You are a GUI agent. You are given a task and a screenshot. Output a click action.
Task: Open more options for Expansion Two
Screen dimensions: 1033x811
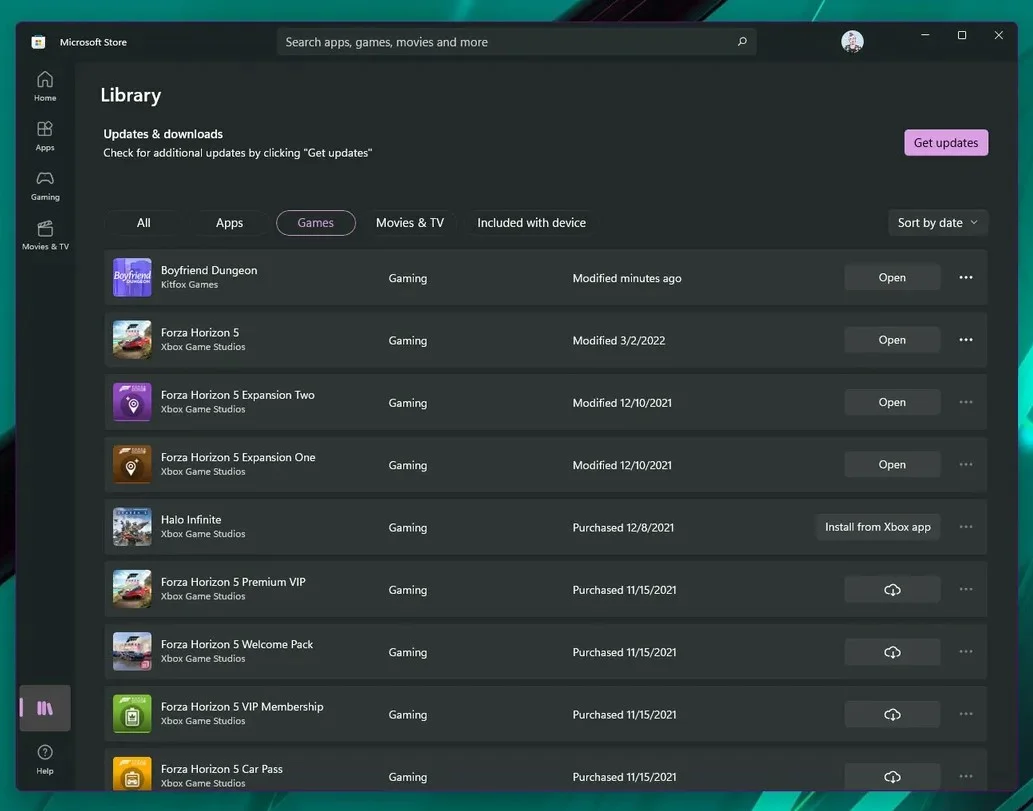[966, 402]
